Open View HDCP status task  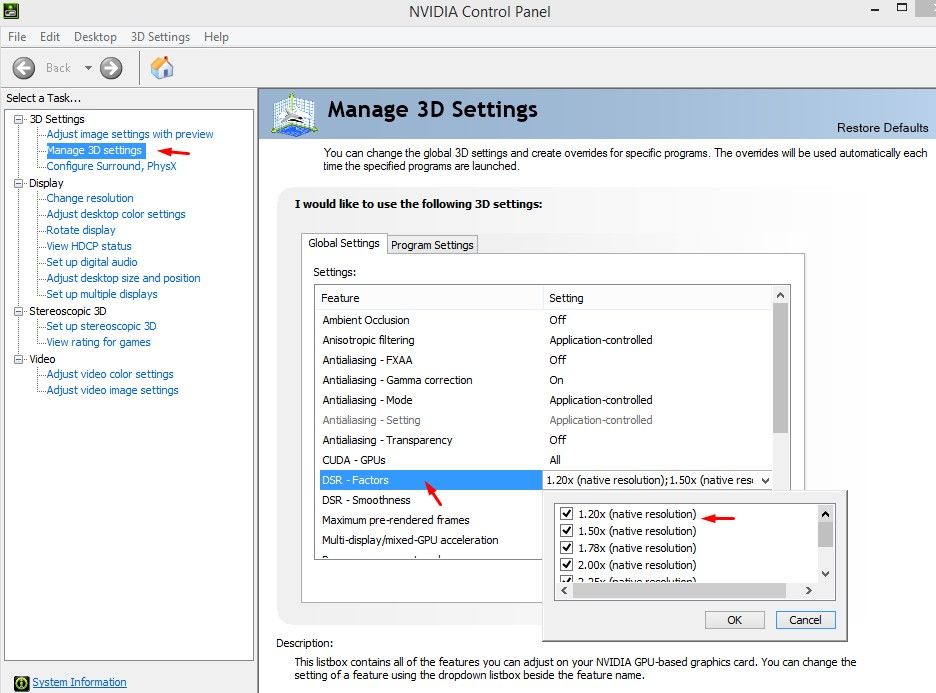pyautogui.click(x=89, y=247)
